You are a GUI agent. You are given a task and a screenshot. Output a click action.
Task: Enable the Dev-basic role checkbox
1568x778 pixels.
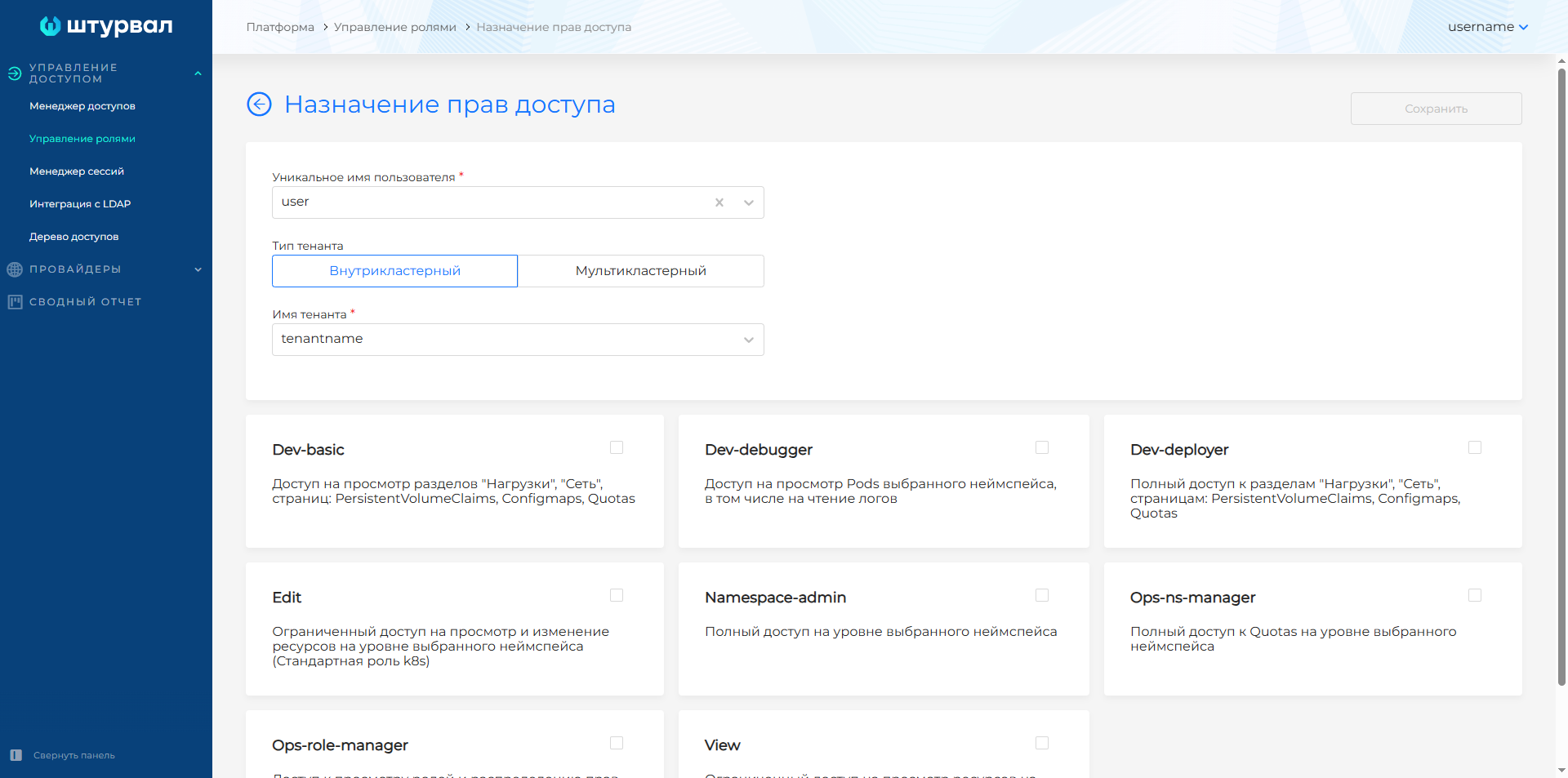coord(617,447)
